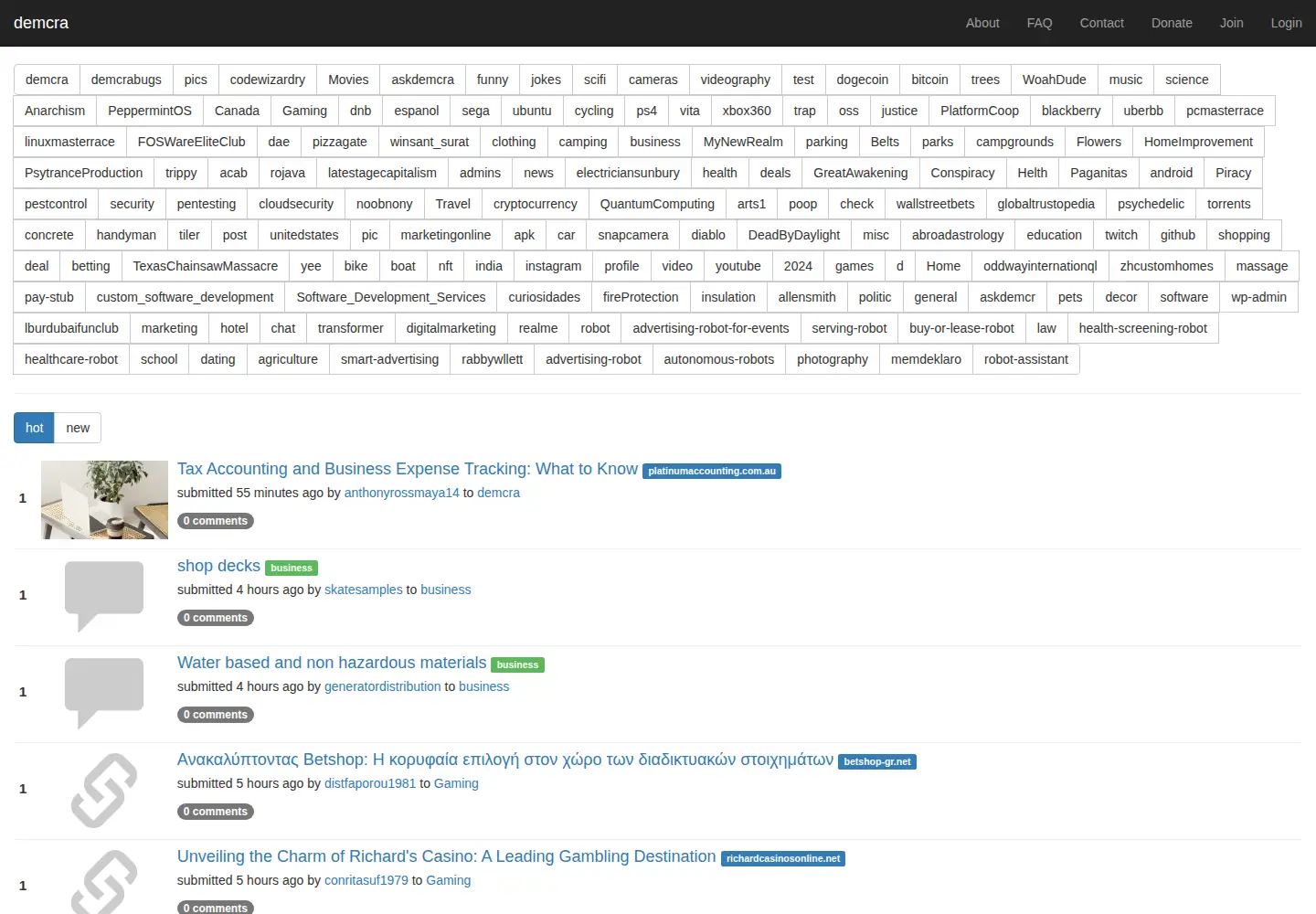Open the Login page
Viewport: 1316px width, 914px height.
coord(1286,23)
